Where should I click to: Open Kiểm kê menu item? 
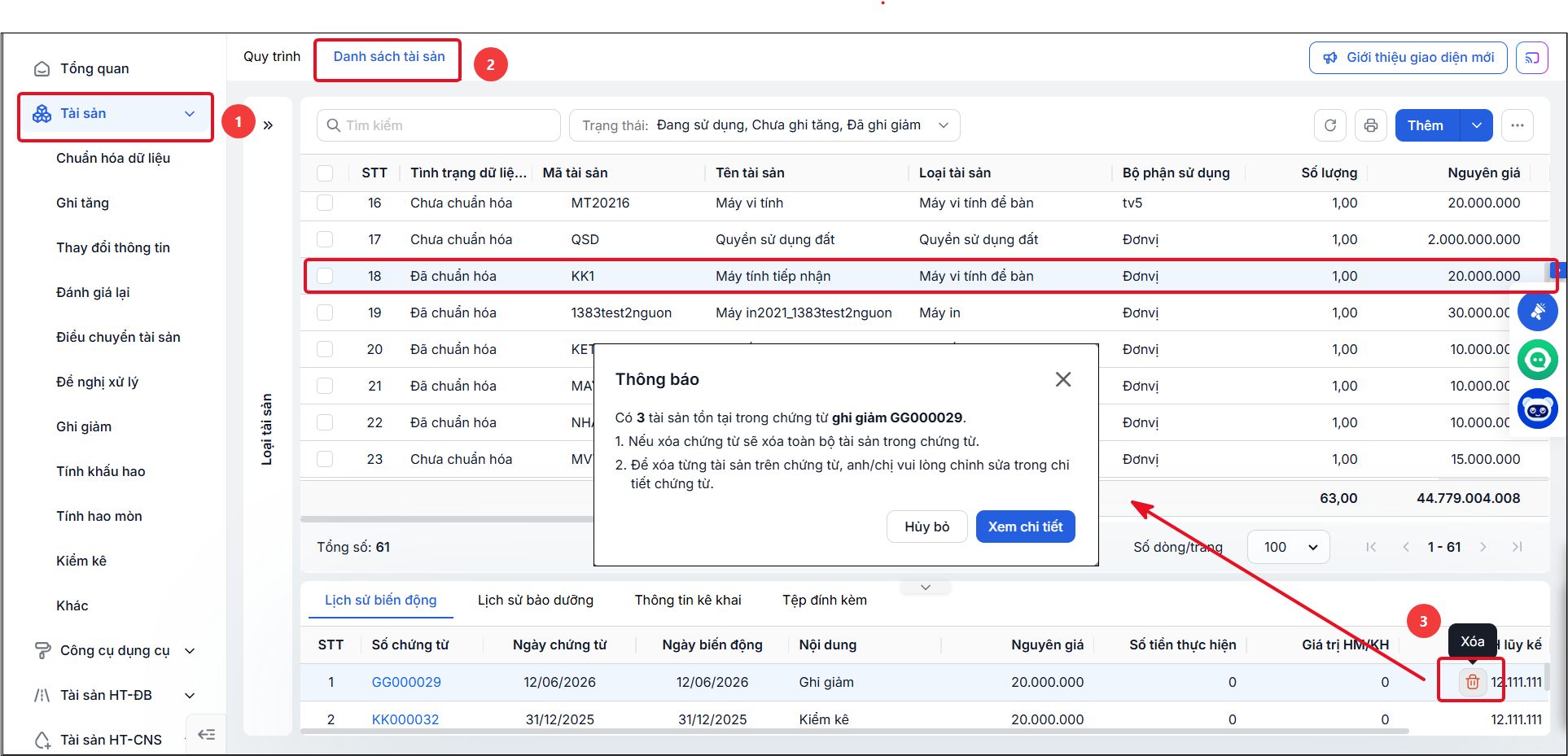[81, 562]
